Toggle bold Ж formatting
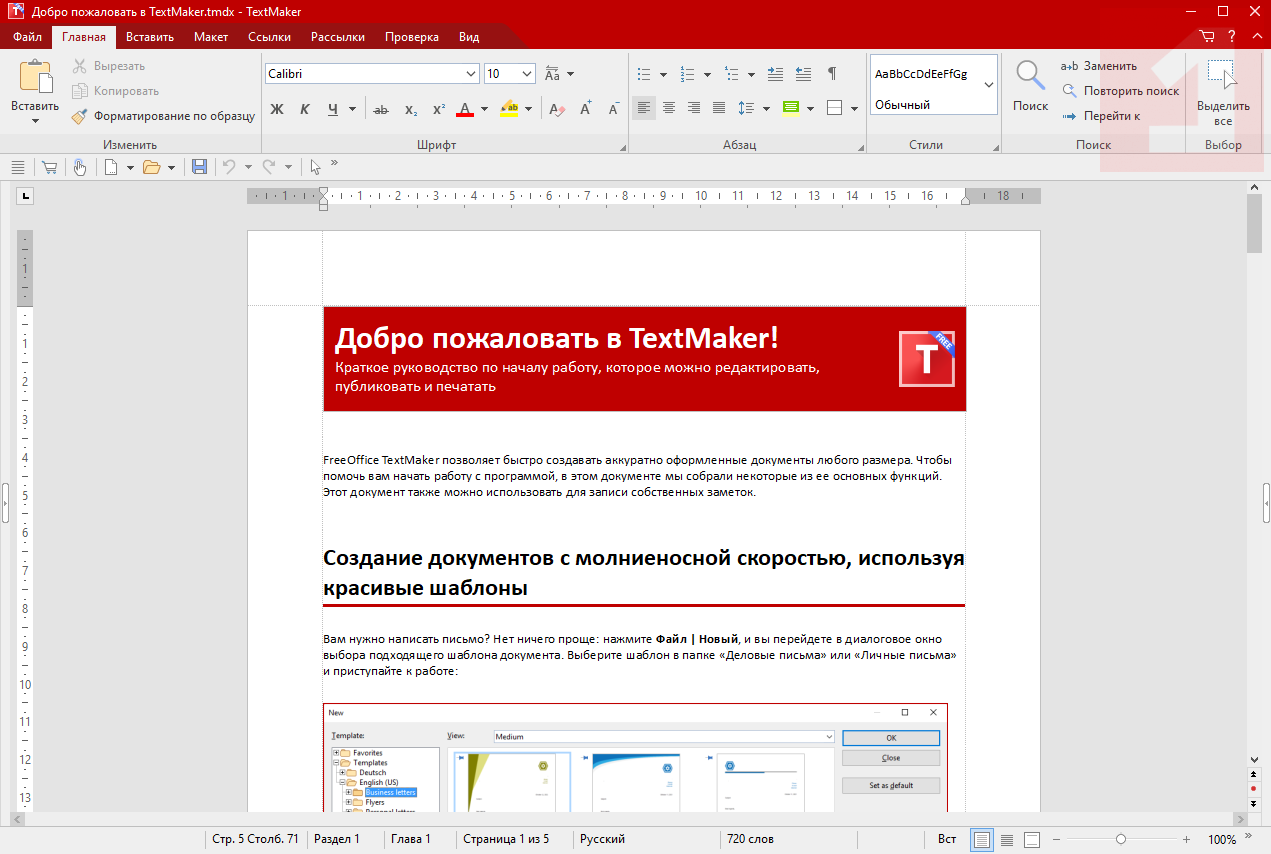 [x=278, y=109]
